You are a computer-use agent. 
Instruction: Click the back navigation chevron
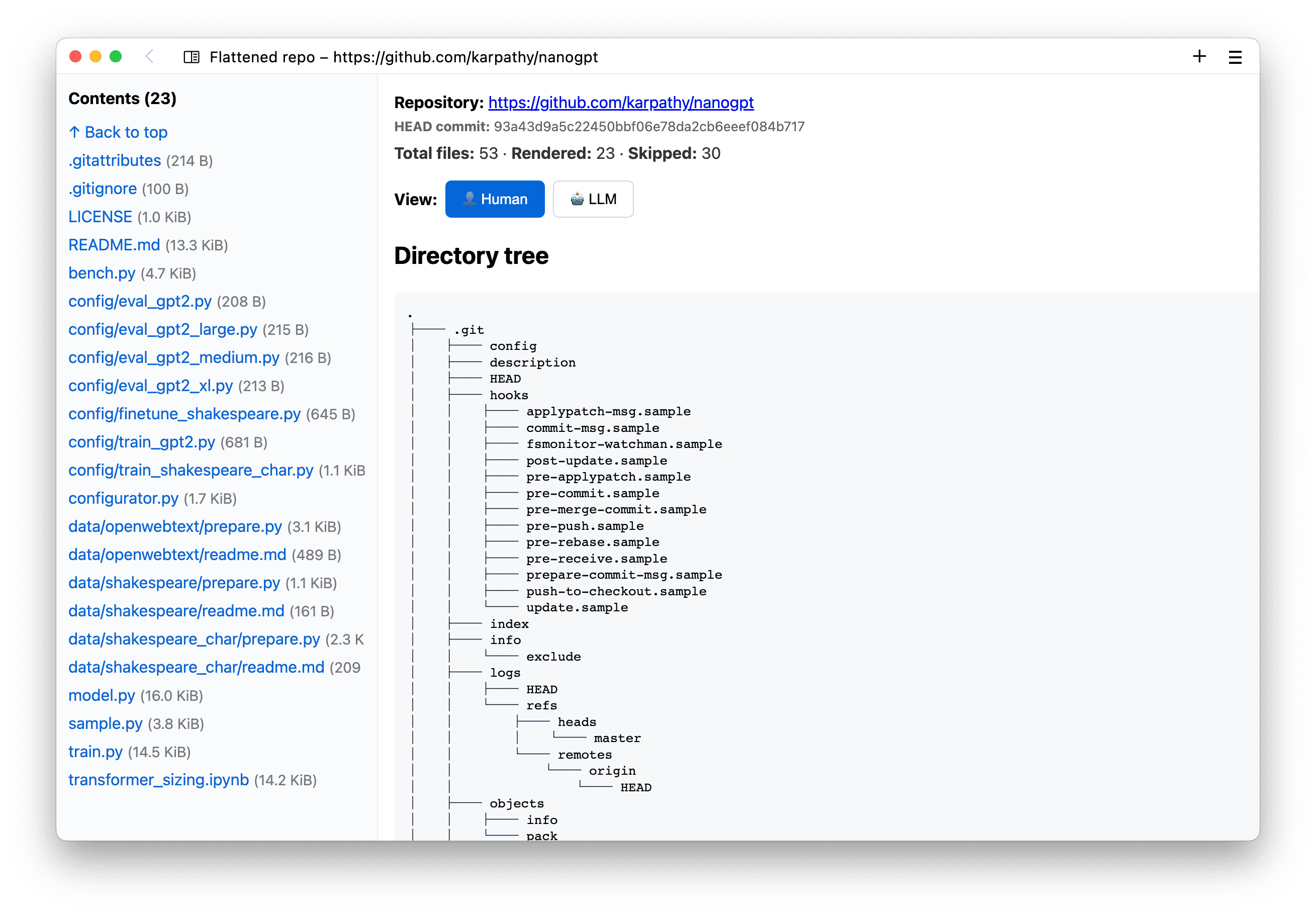point(150,57)
